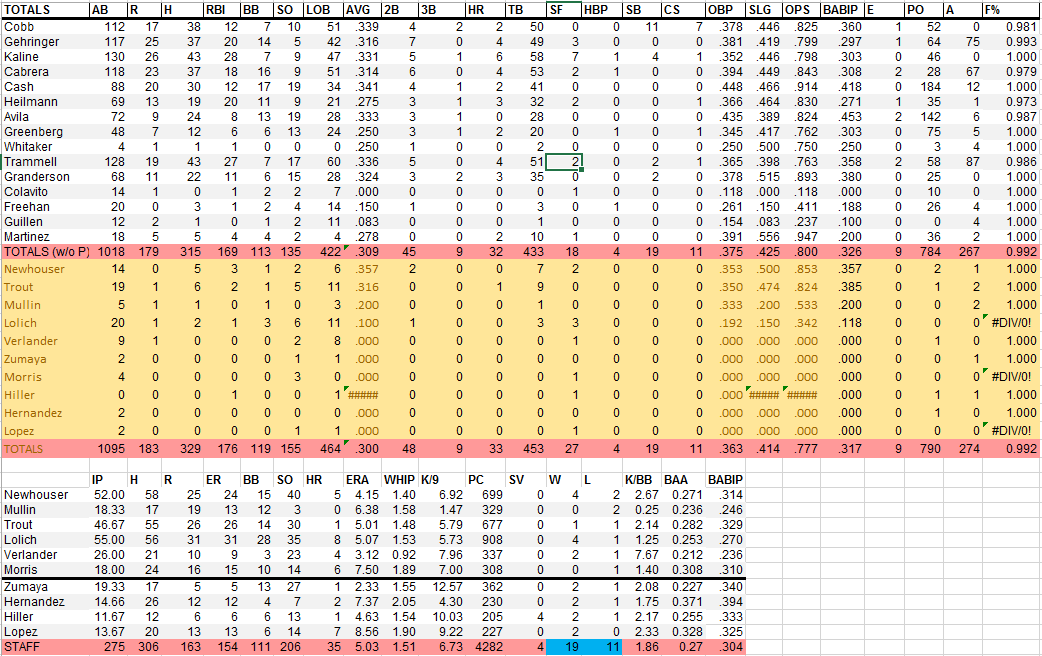Click Trout's 46.67 innings pitched
This screenshot has height=656, width=1042.
108,525
